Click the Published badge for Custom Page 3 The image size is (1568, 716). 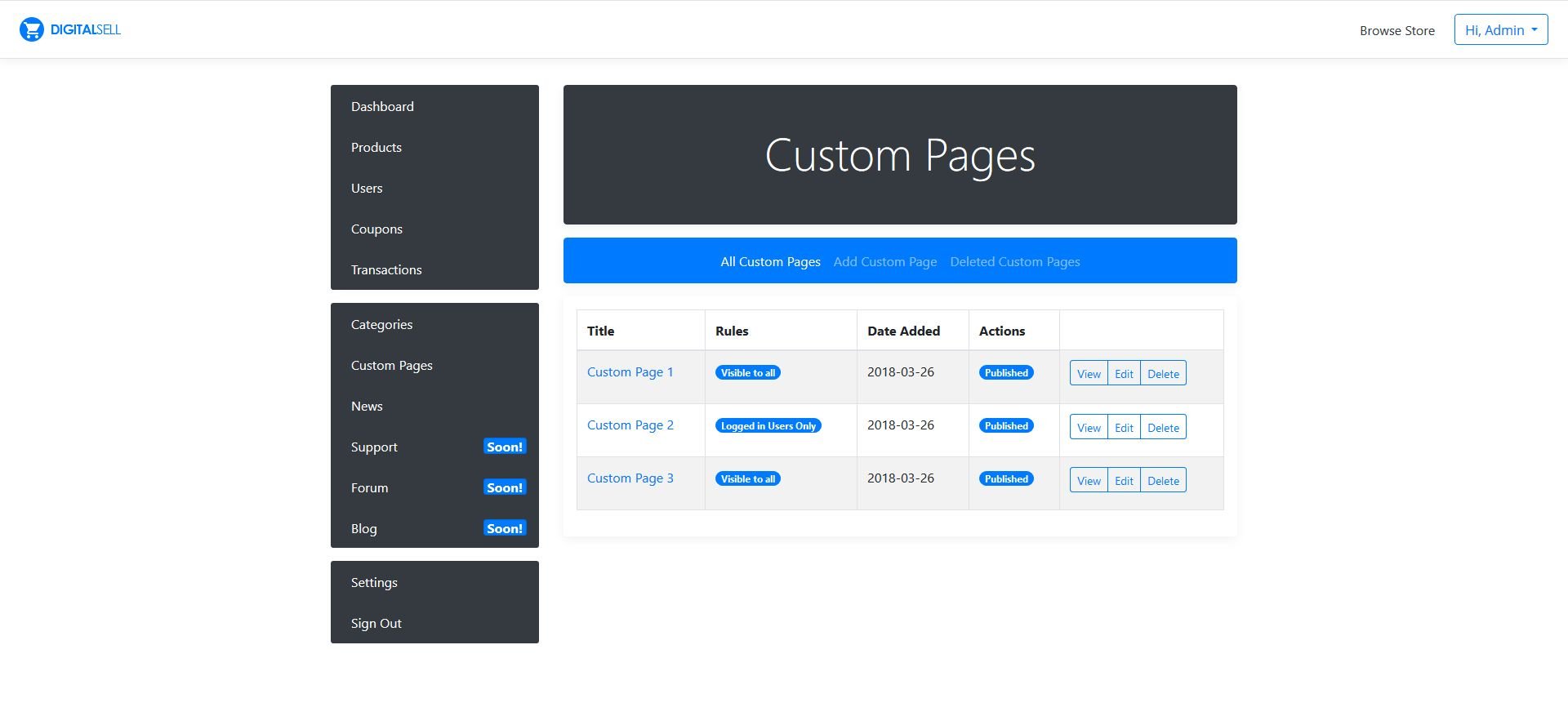pos(1006,478)
